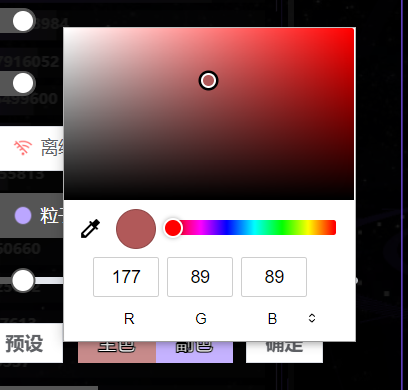Pick pure red in gradient top-right corner

[352, 31]
